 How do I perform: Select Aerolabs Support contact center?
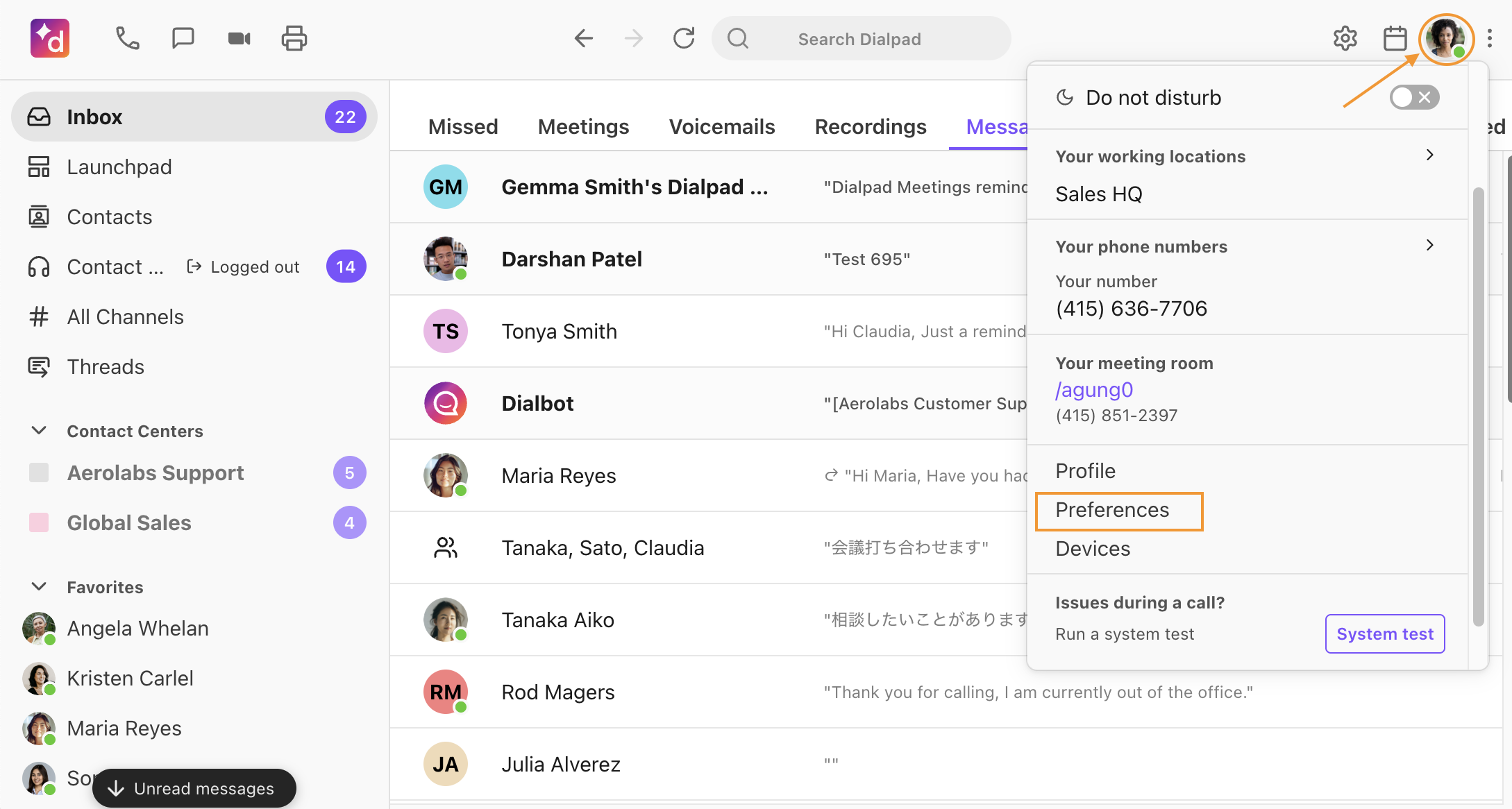pos(194,472)
